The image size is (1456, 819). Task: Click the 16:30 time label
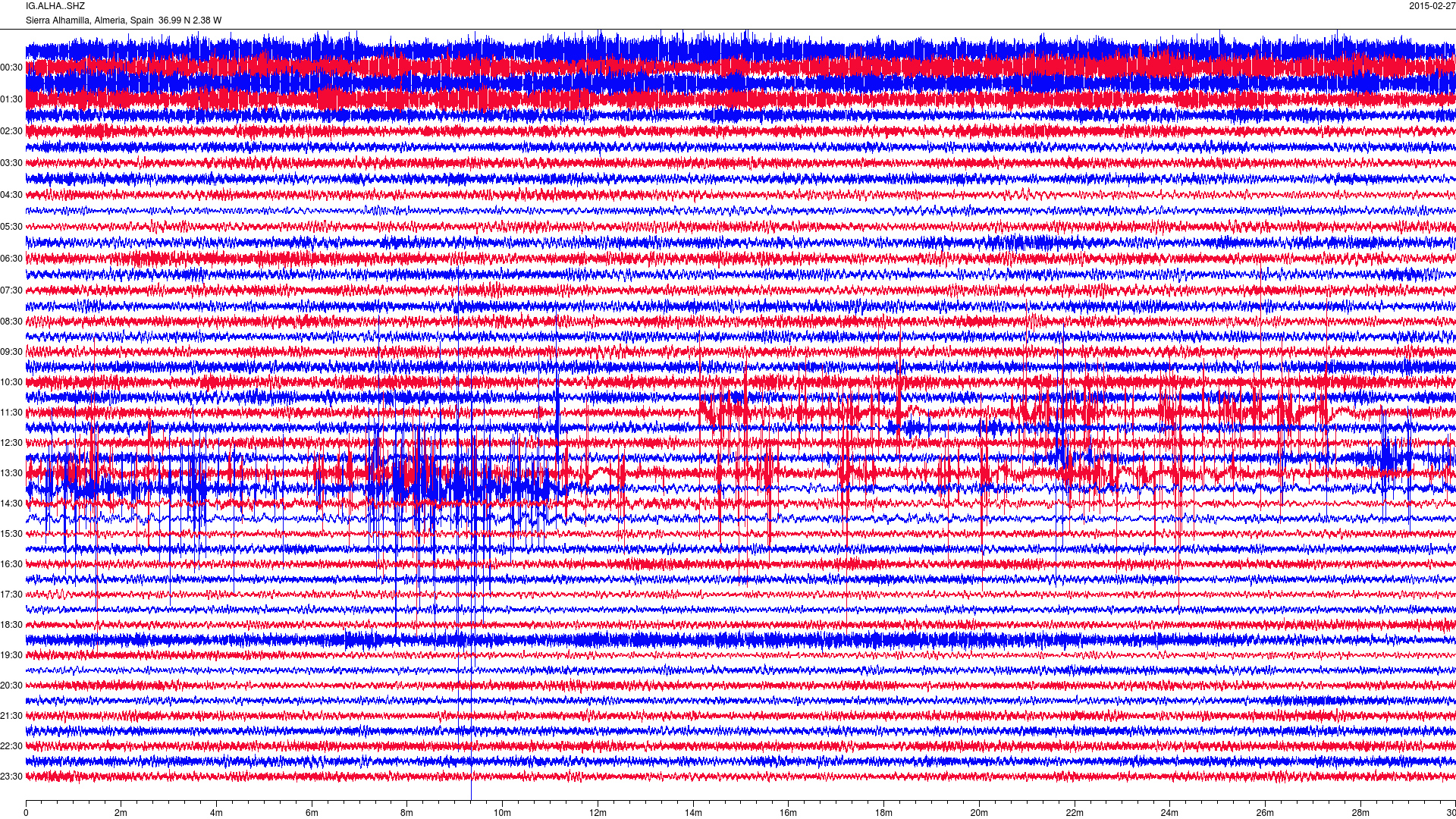11,564
